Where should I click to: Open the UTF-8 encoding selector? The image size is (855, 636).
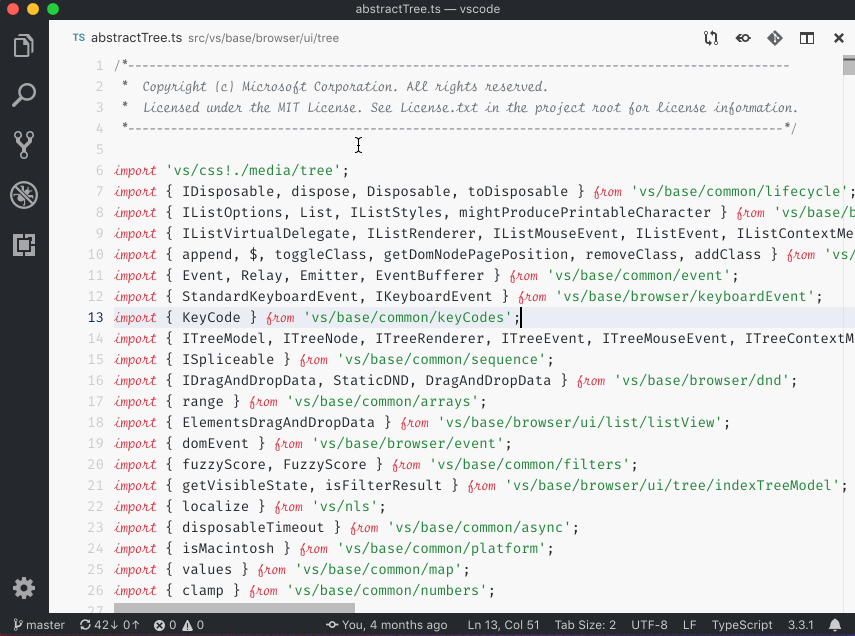tap(649, 624)
